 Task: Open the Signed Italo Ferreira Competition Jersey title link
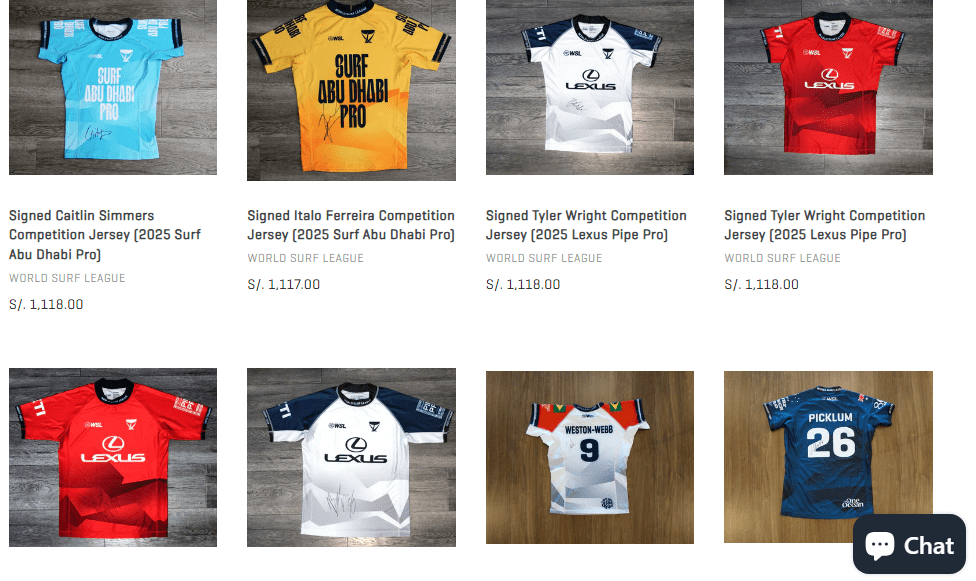[x=351, y=225]
